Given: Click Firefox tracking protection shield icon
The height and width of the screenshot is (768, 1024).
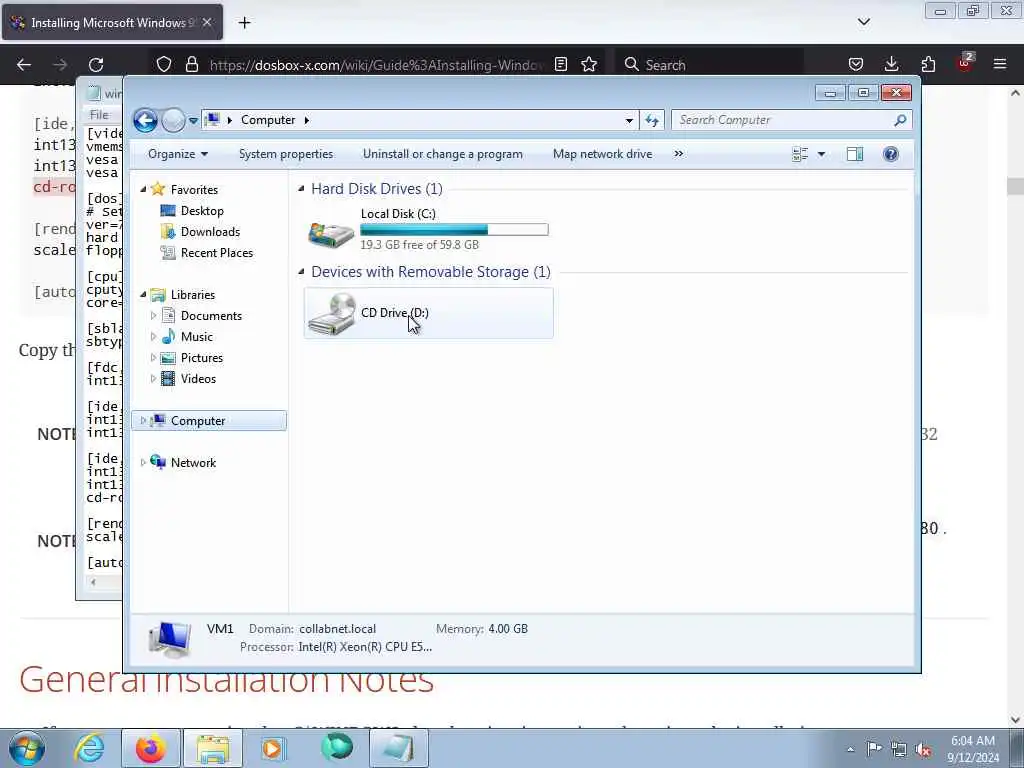Looking at the screenshot, I should tap(164, 65).
